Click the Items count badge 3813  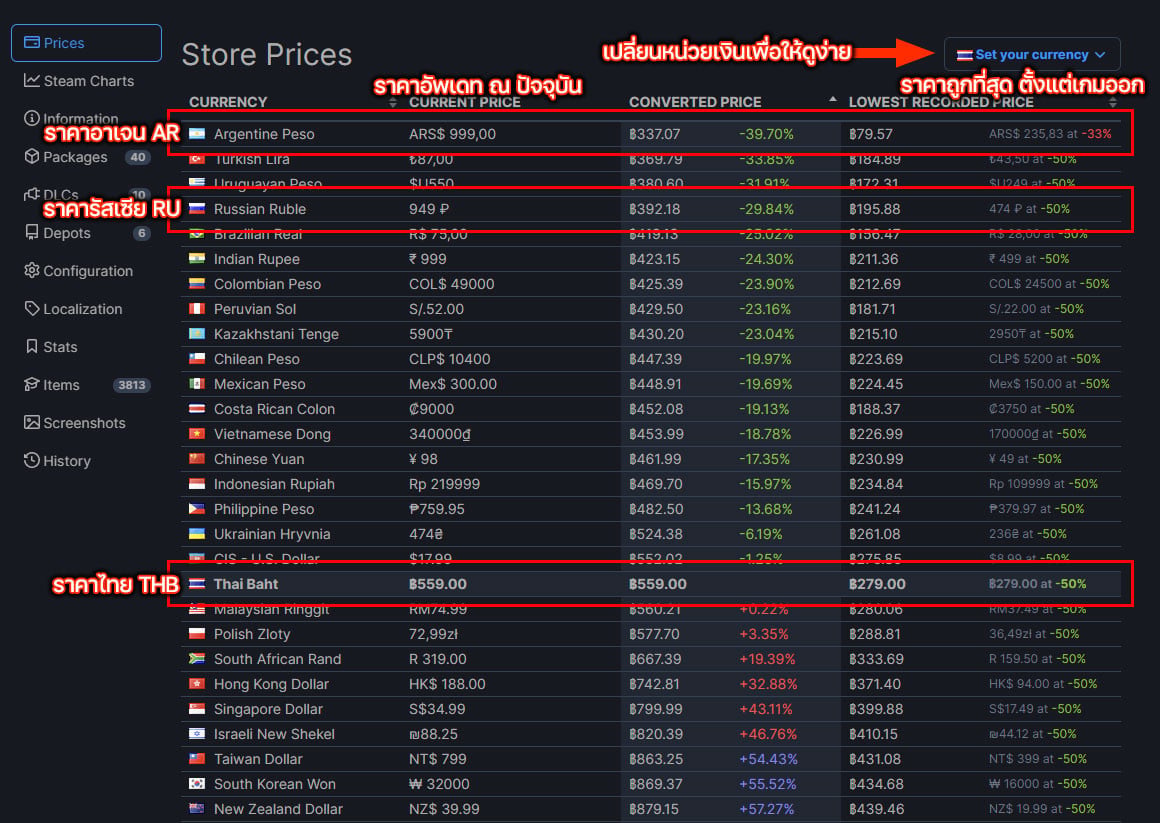[132, 385]
